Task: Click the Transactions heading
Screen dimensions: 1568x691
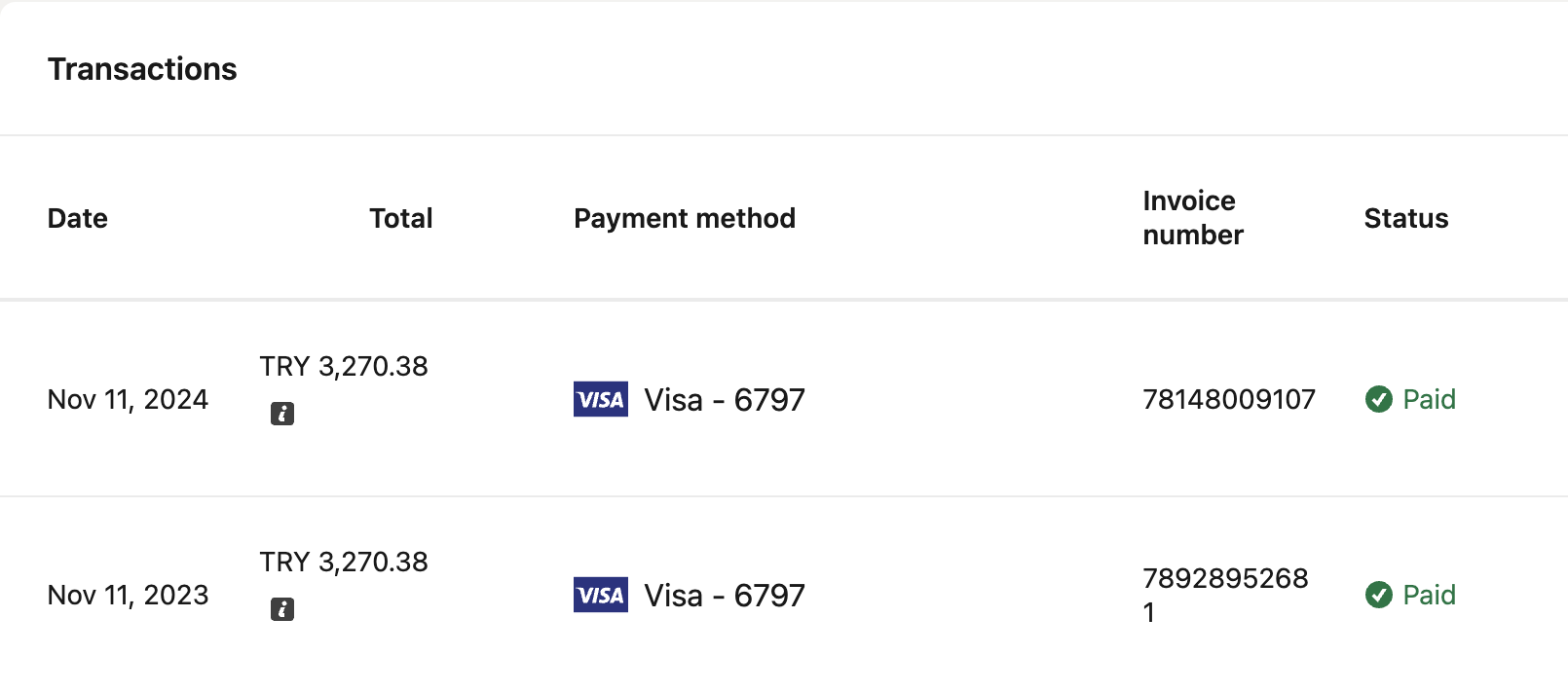Action: click(x=142, y=69)
